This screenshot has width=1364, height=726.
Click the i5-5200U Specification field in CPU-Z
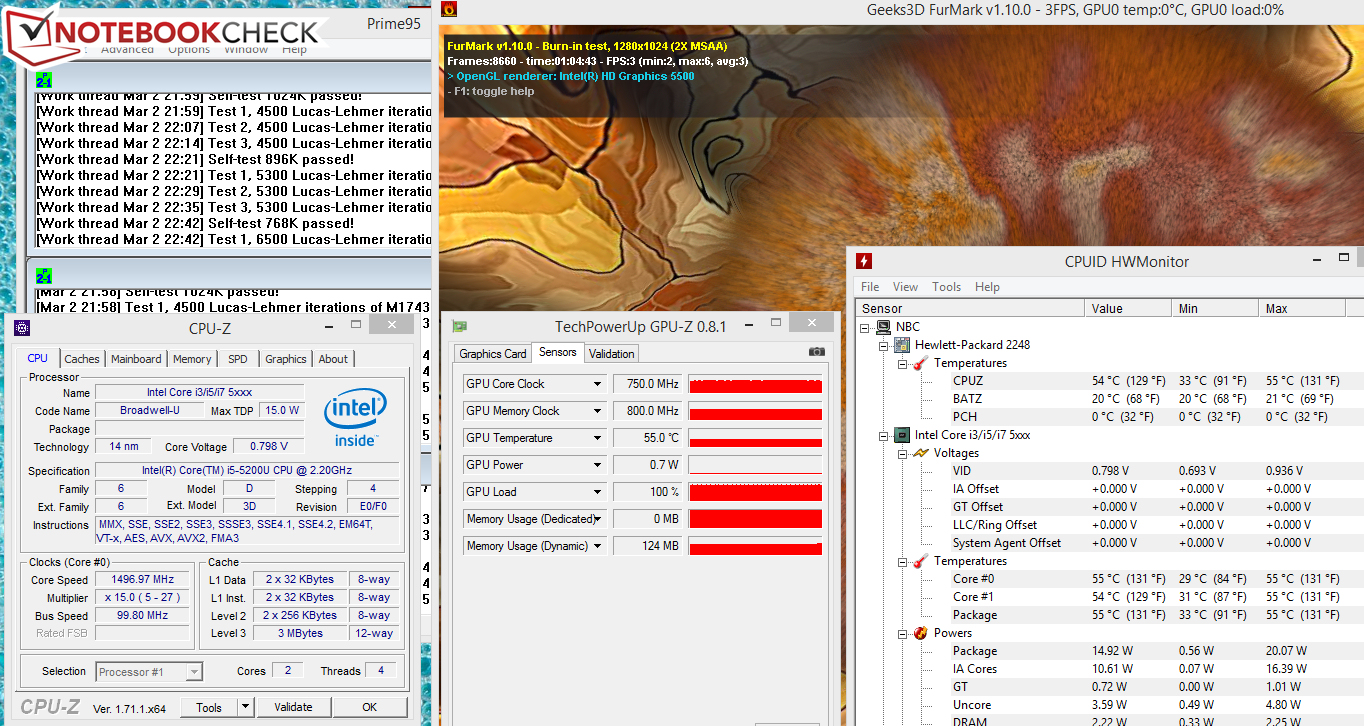(x=247, y=471)
